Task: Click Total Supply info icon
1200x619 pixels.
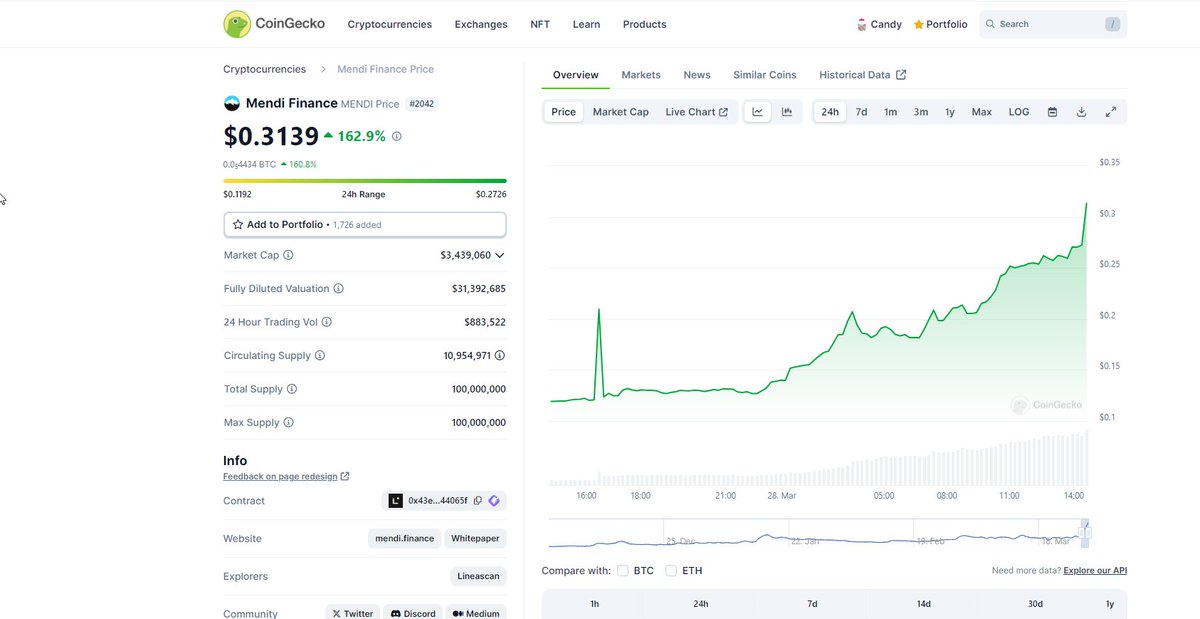Action: tap(292, 389)
